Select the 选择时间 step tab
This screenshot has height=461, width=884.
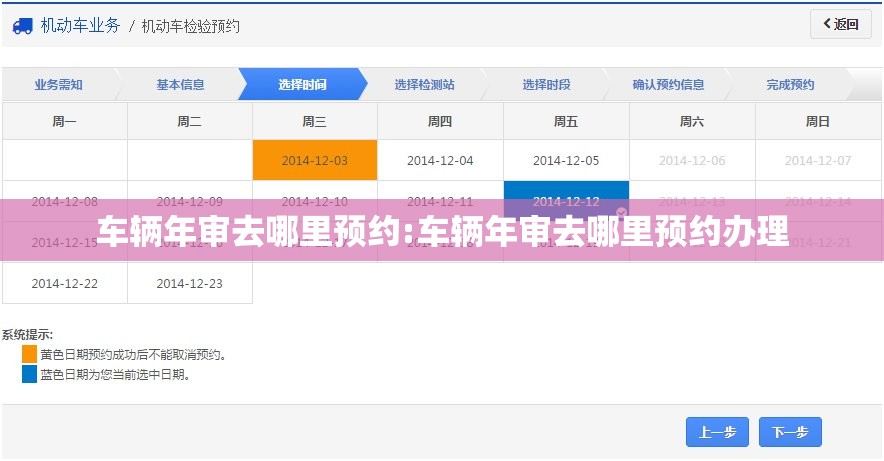pos(302,85)
